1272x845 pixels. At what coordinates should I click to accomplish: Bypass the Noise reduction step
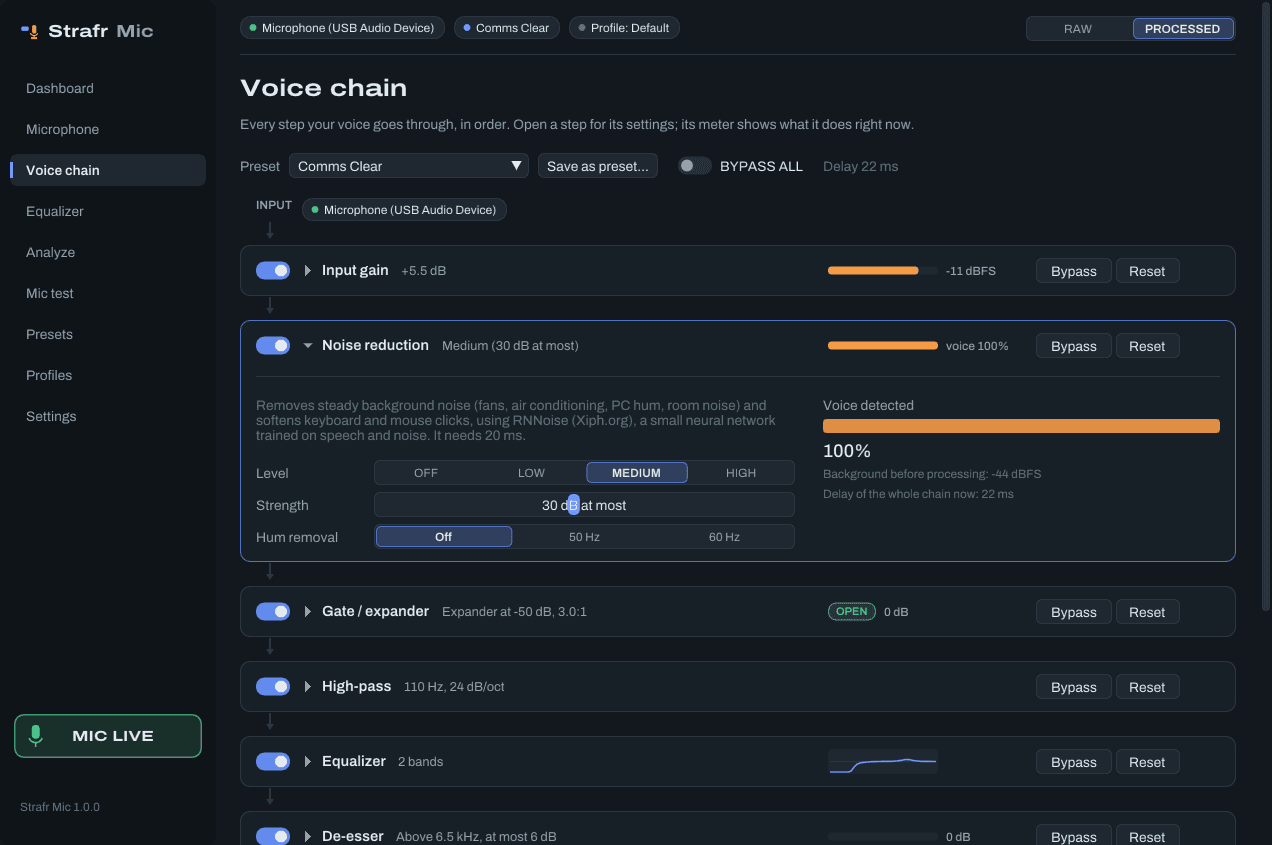[x=1074, y=346]
